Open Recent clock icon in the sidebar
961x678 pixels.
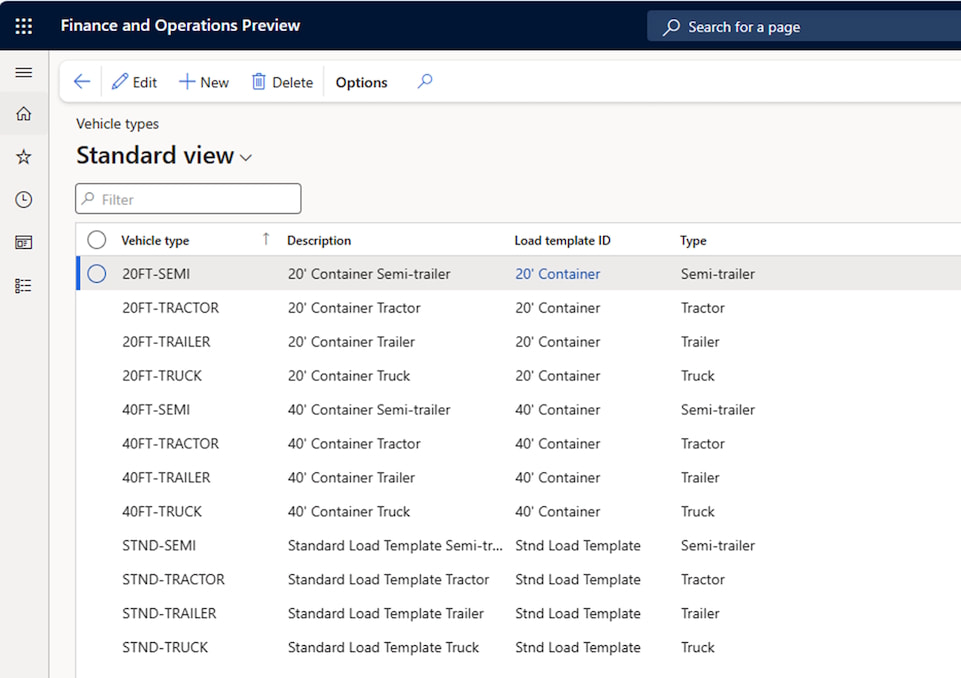tap(24, 200)
